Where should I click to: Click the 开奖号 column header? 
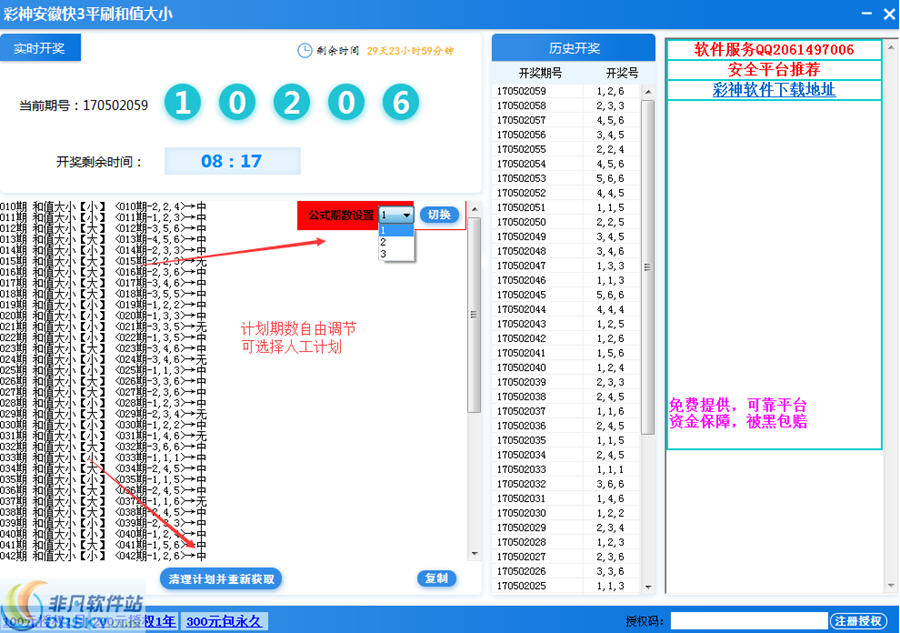point(622,73)
